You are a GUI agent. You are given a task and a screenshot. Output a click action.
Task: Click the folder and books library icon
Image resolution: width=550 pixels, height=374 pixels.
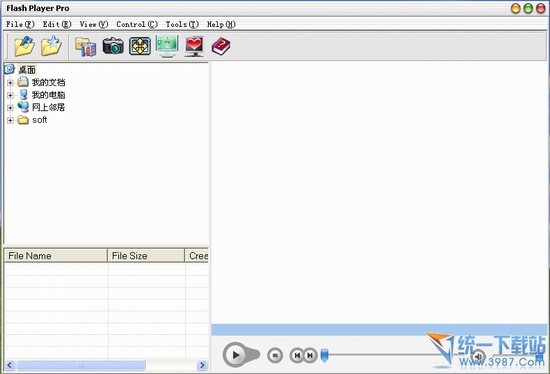[86, 47]
